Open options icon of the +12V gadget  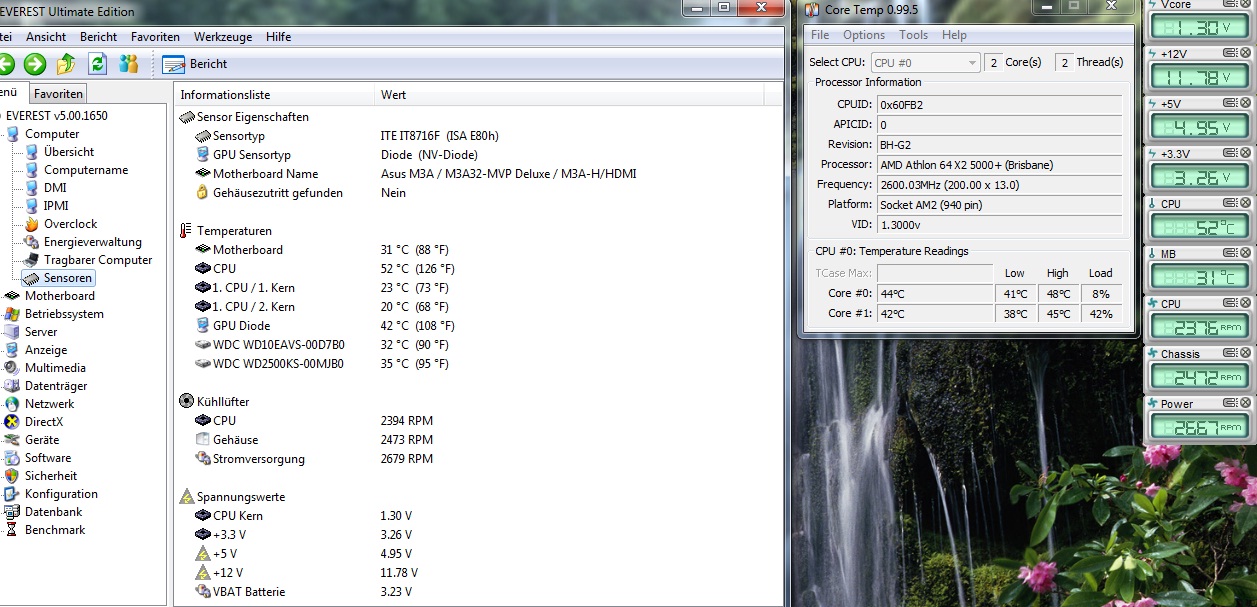[1231, 53]
